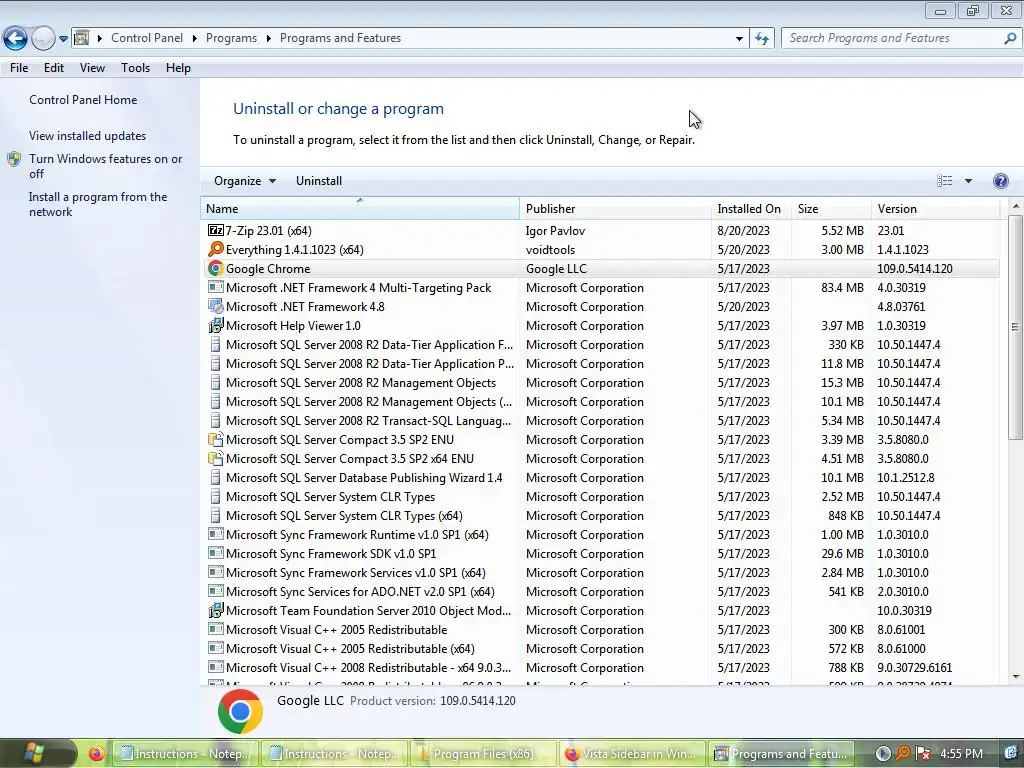
Task: Switch to Program Files (x86) taskbar window
Action: coord(483,754)
